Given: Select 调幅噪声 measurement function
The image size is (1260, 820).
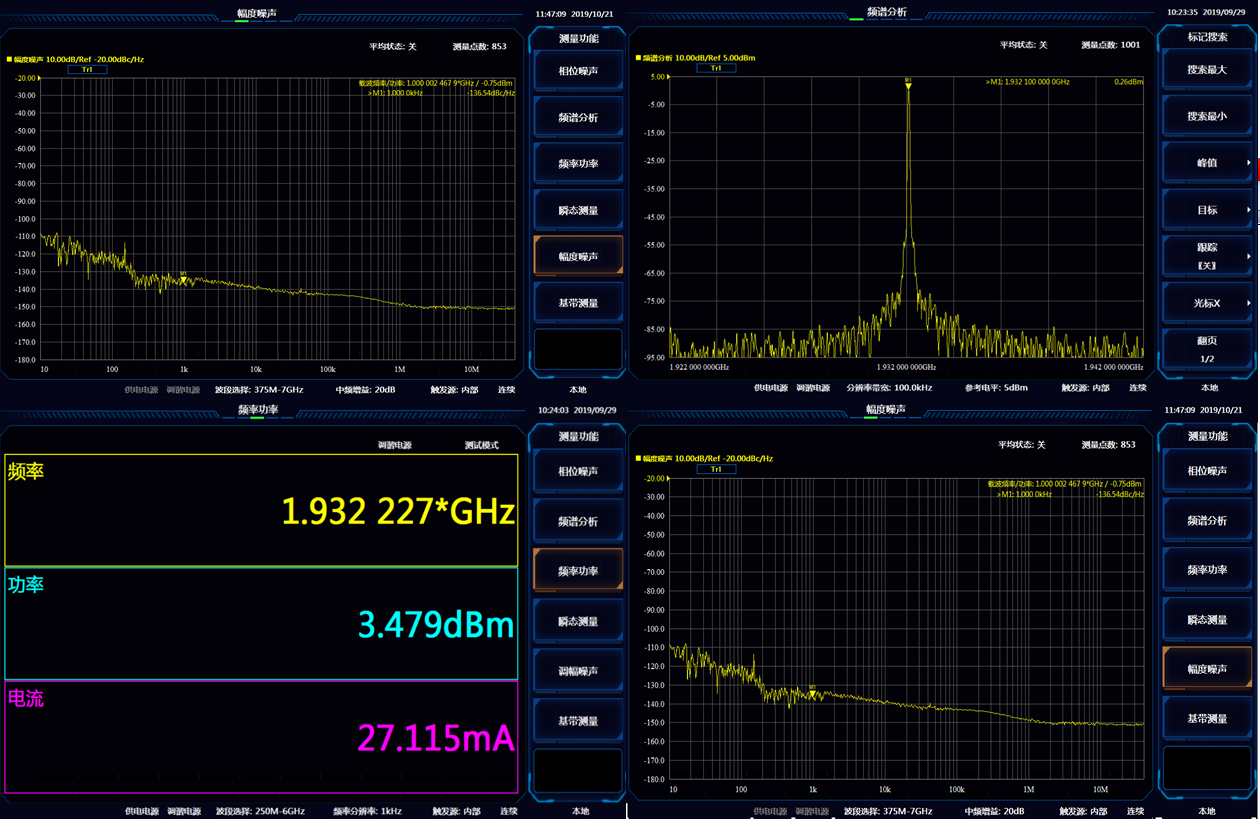Looking at the screenshot, I should coord(578,671).
